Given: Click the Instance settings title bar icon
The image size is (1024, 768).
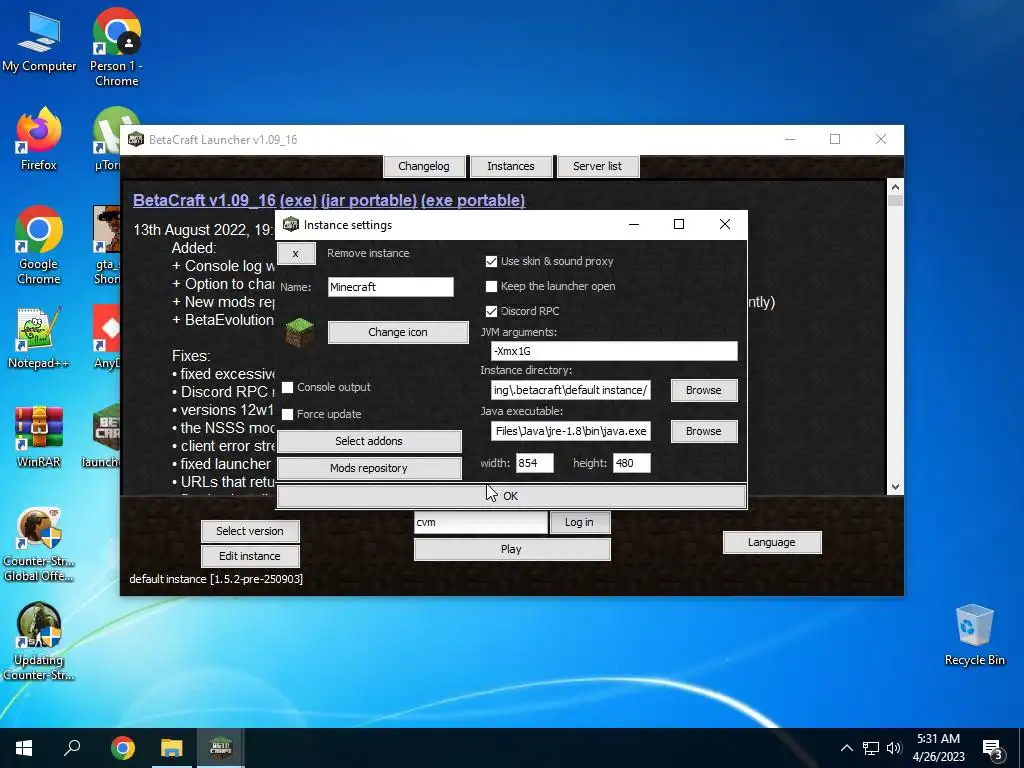Looking at the screenshot, I should [x=291, y=224].
